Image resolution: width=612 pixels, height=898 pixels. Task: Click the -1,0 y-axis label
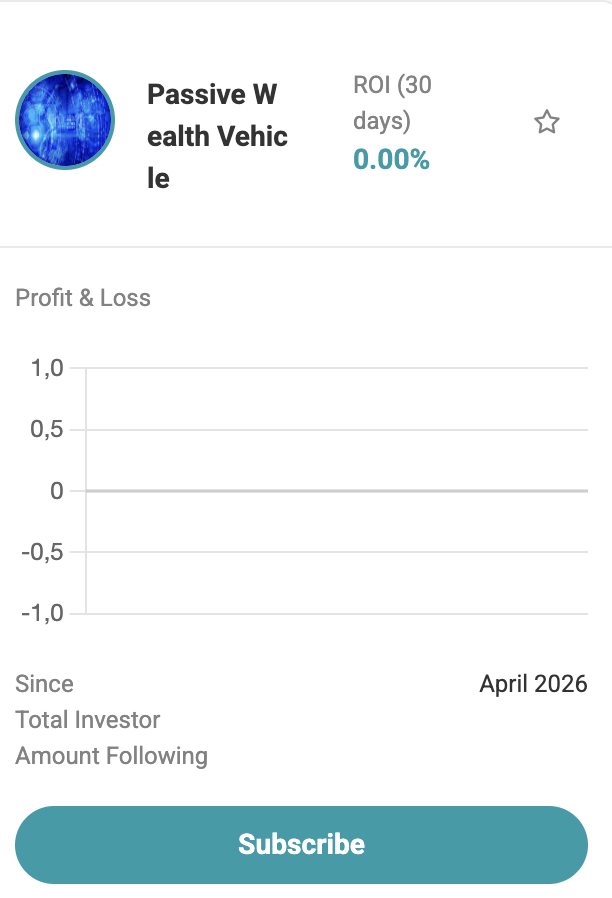(42, 613)
